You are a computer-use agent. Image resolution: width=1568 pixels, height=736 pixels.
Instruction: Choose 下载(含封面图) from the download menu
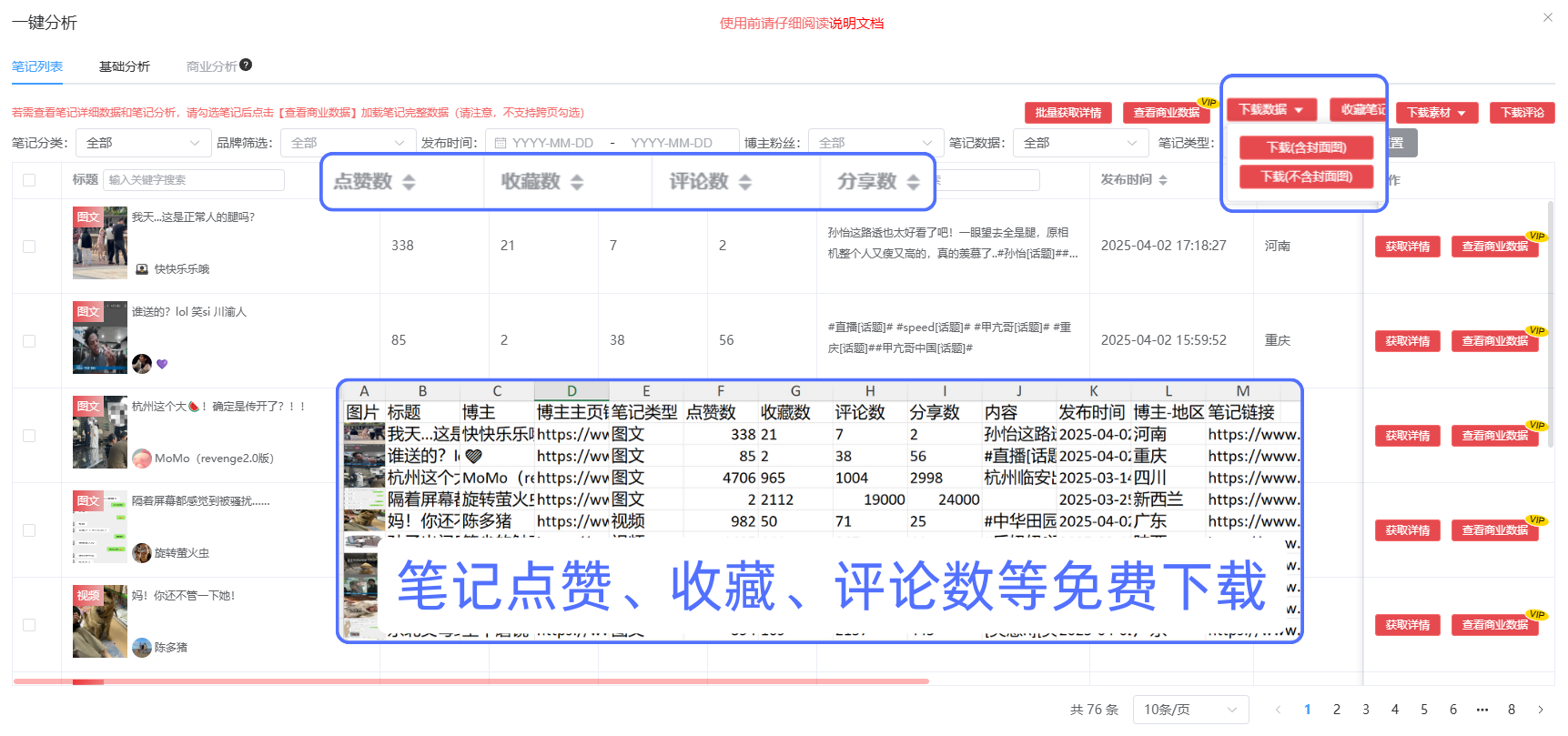(1306, 147)
